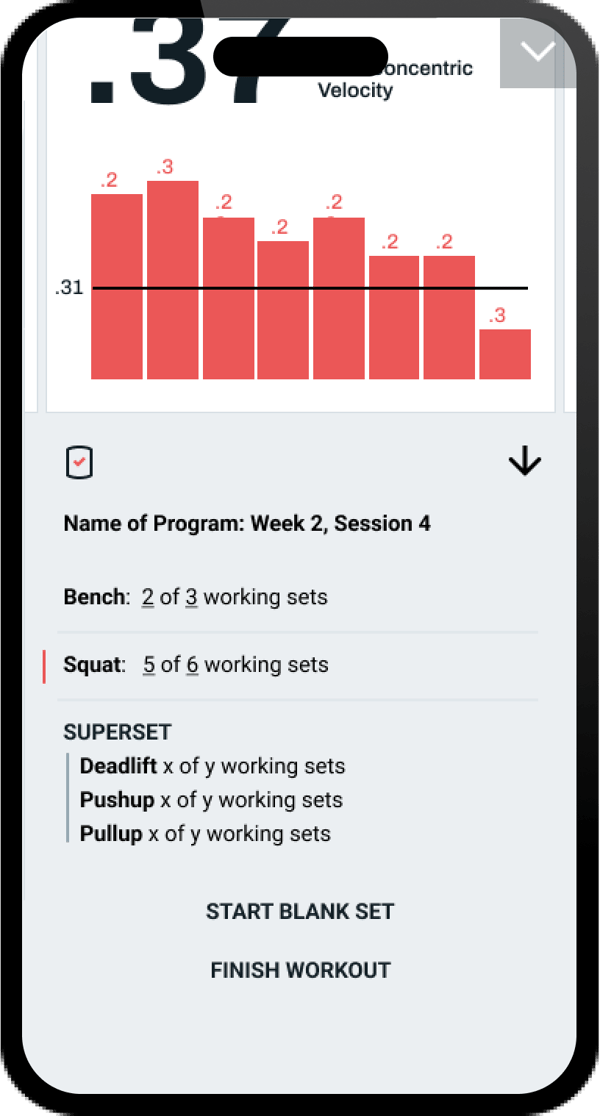Open the Pushup superset exercise

click(211, 800)
